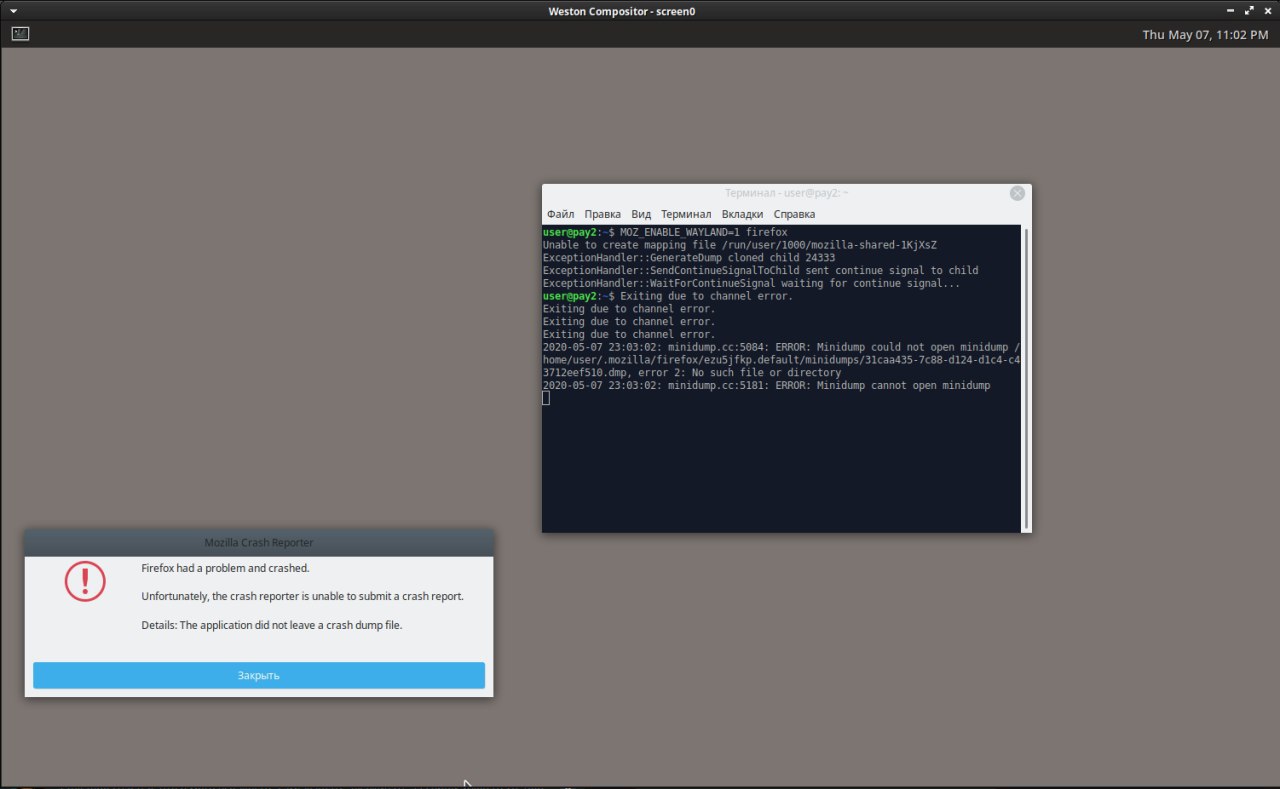Minimize the Weston Compositor window

coord(1231,11)
